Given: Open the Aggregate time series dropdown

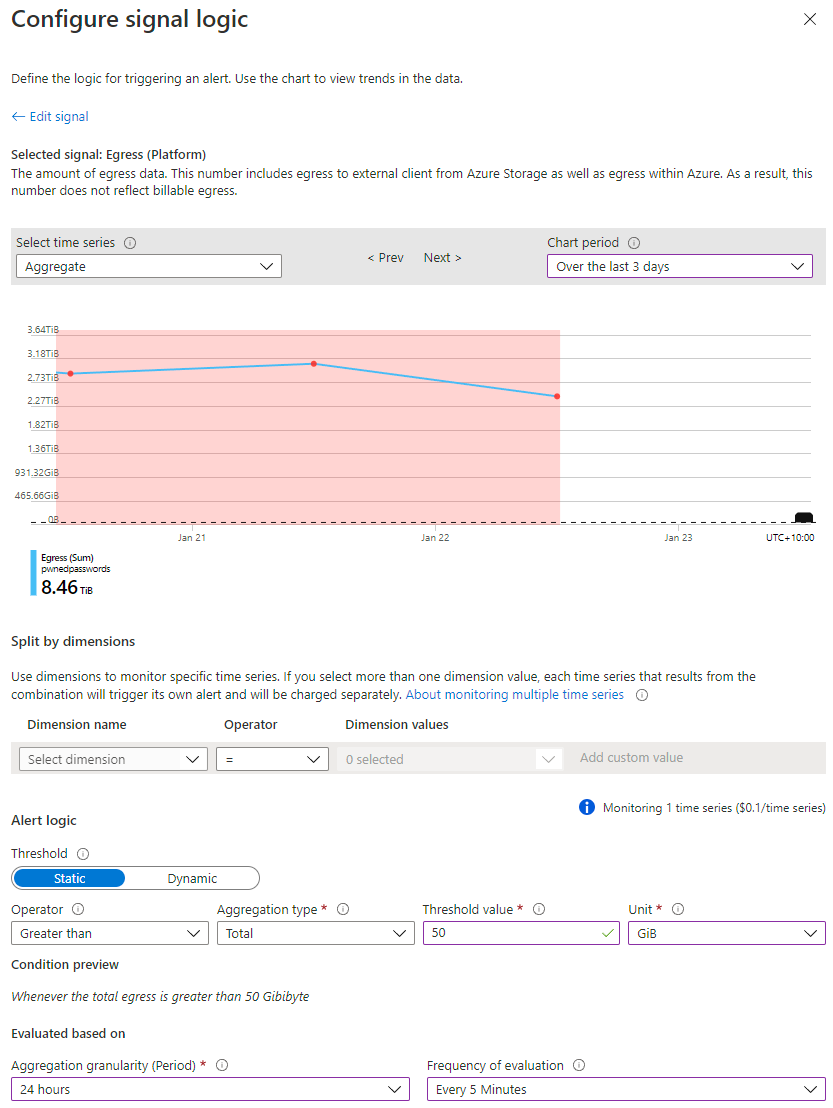Looking at the screenshot, I should coord(149,266).
